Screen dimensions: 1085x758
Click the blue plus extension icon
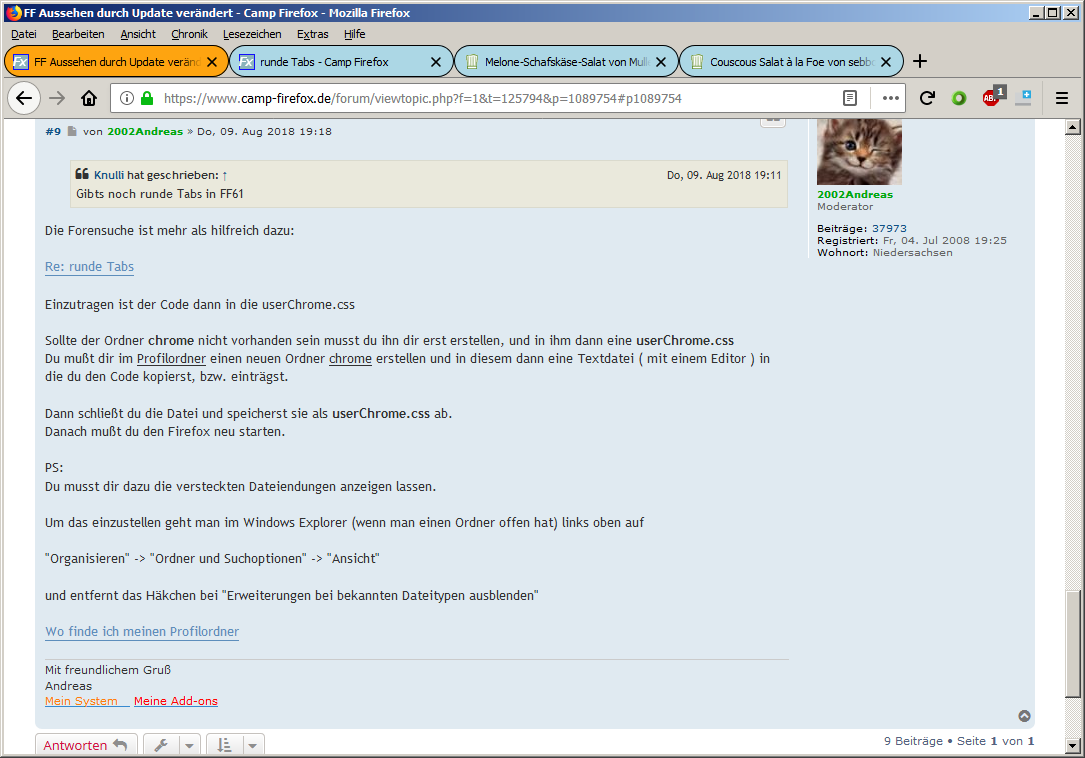click(x=1024, y=98)
